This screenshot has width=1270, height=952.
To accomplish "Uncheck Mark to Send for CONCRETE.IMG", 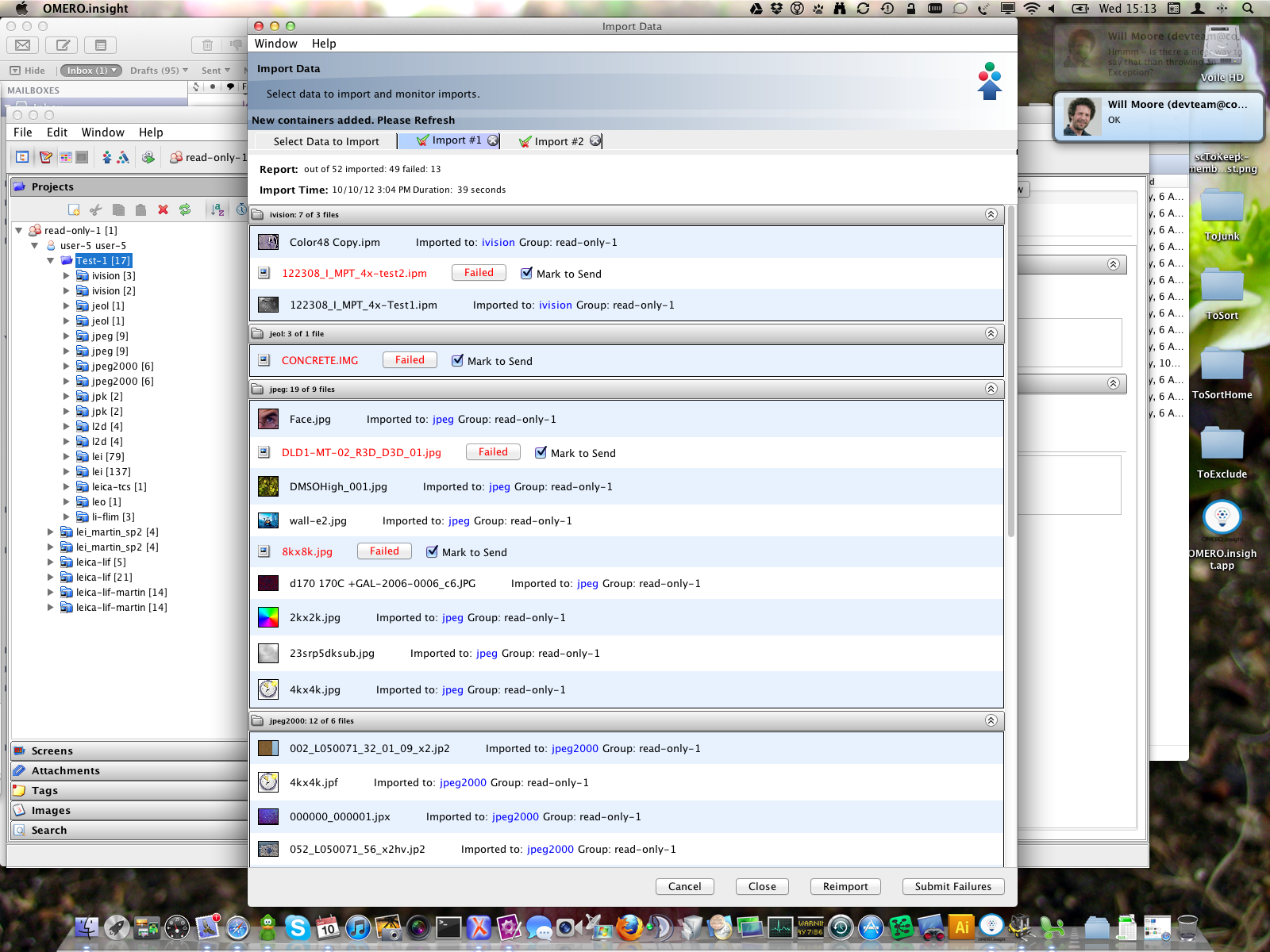I will click(457, 360).
